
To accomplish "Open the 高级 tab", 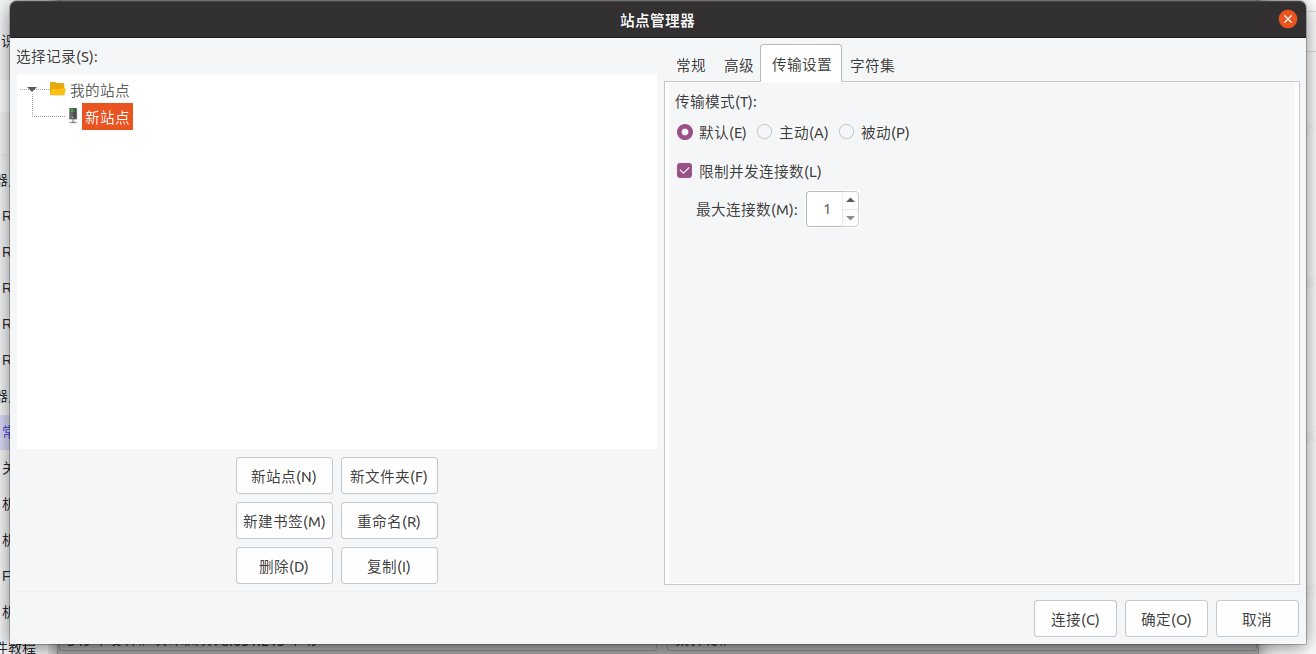I will [738, 66].
